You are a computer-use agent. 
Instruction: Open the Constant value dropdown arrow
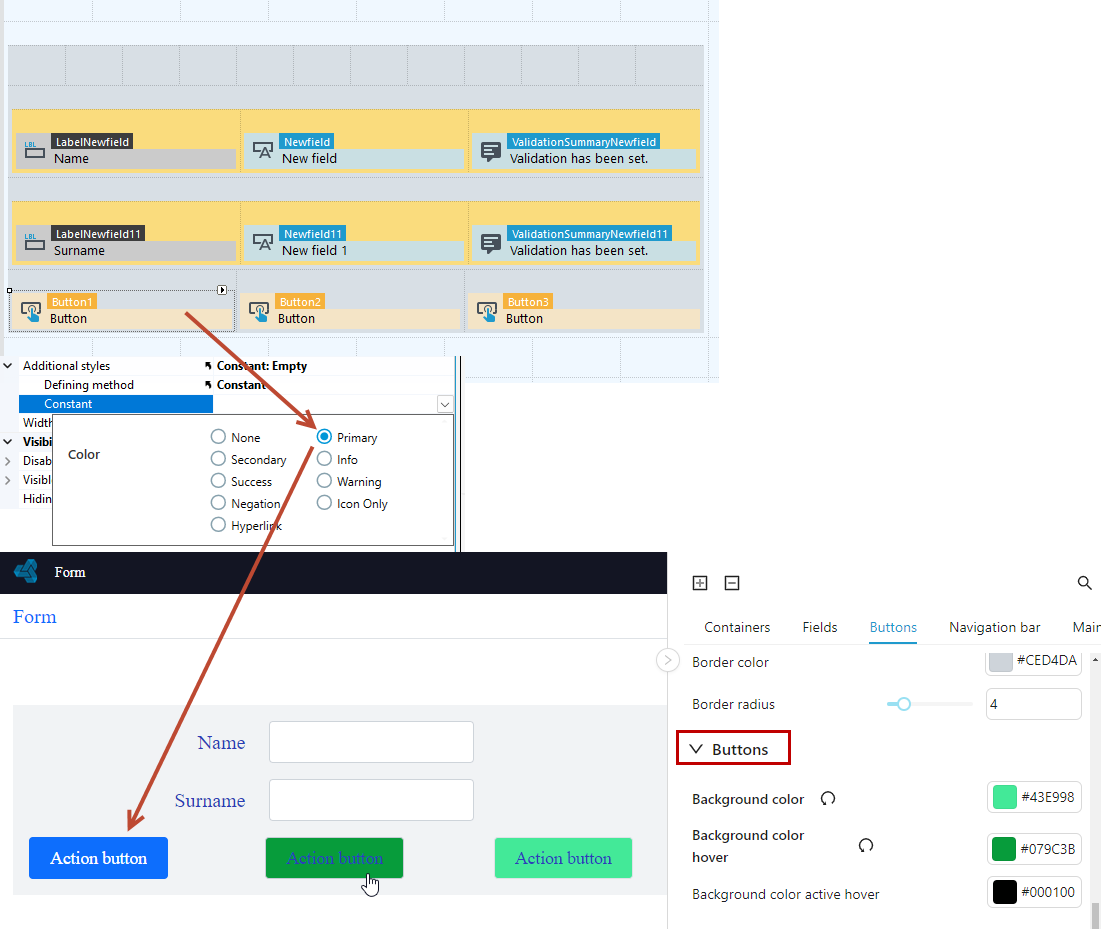pos(445,404)
